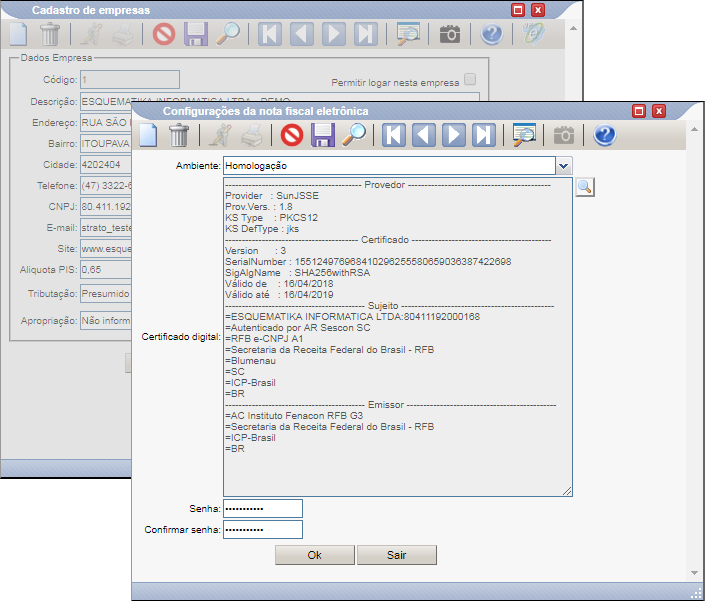Click trash icon in Cadastro de empresas toolbar
This screenshot has width=705, height=601.
pos(49,34)
